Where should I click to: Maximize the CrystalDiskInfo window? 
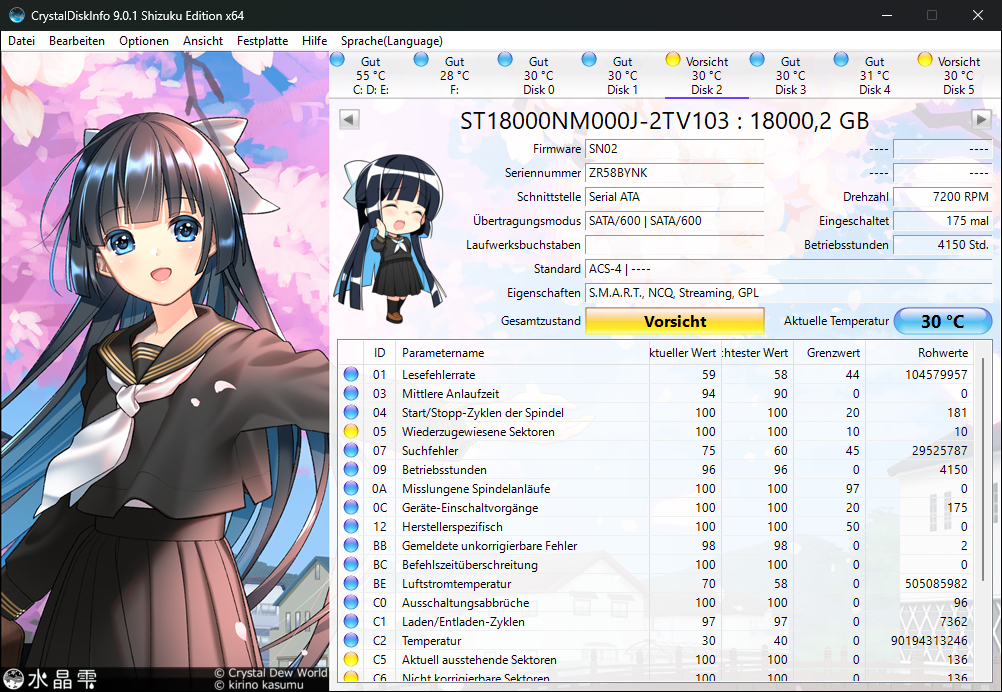[932, 15]
